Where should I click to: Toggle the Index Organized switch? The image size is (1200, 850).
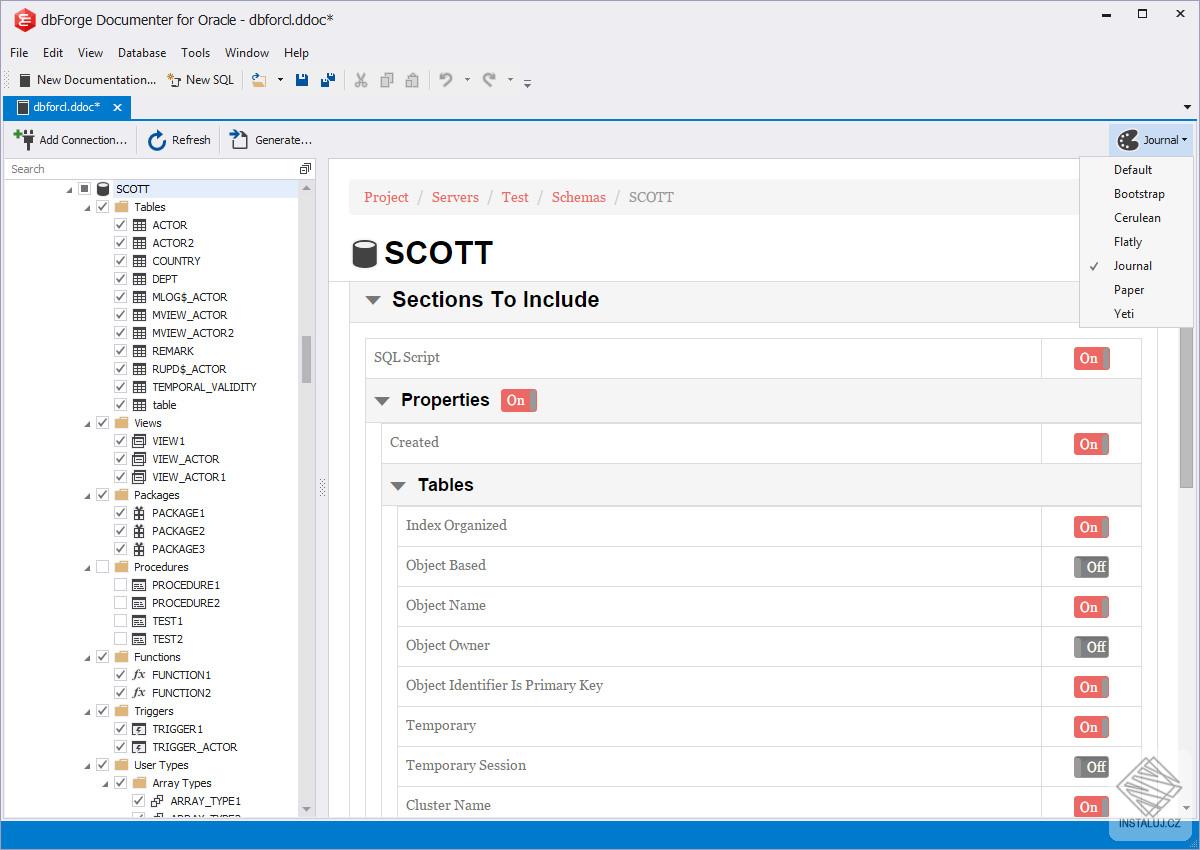pos(1092,527)
